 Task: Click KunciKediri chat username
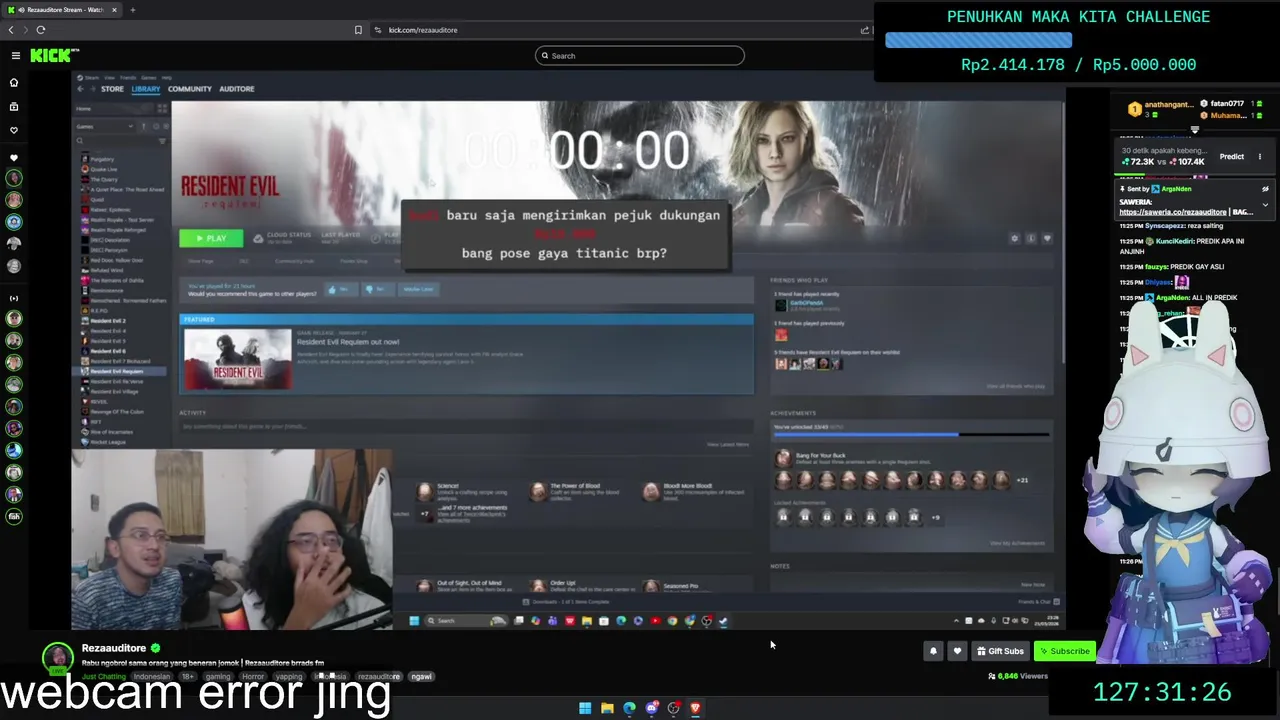(1175, 241)
